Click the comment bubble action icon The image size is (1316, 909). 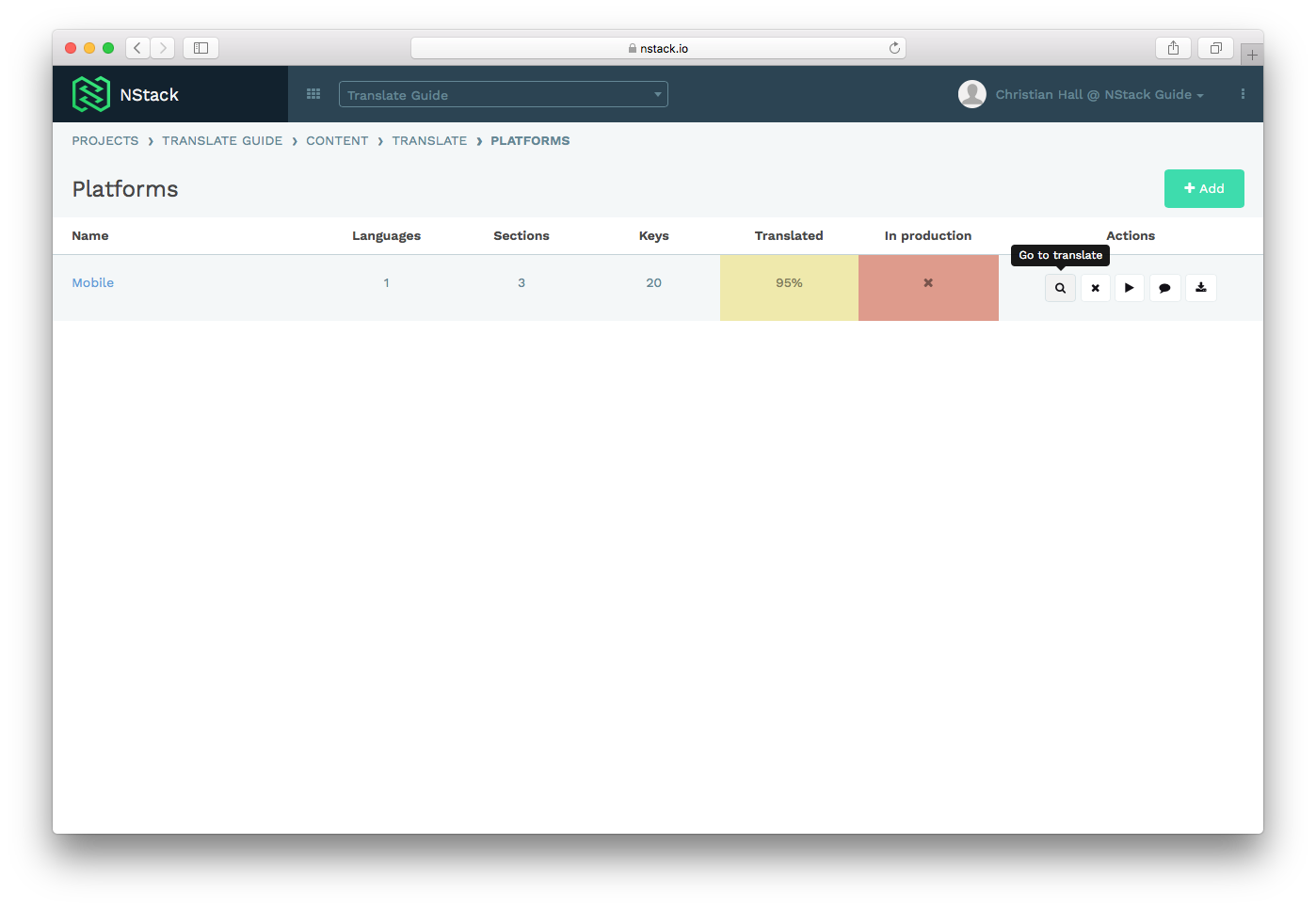1164,288
